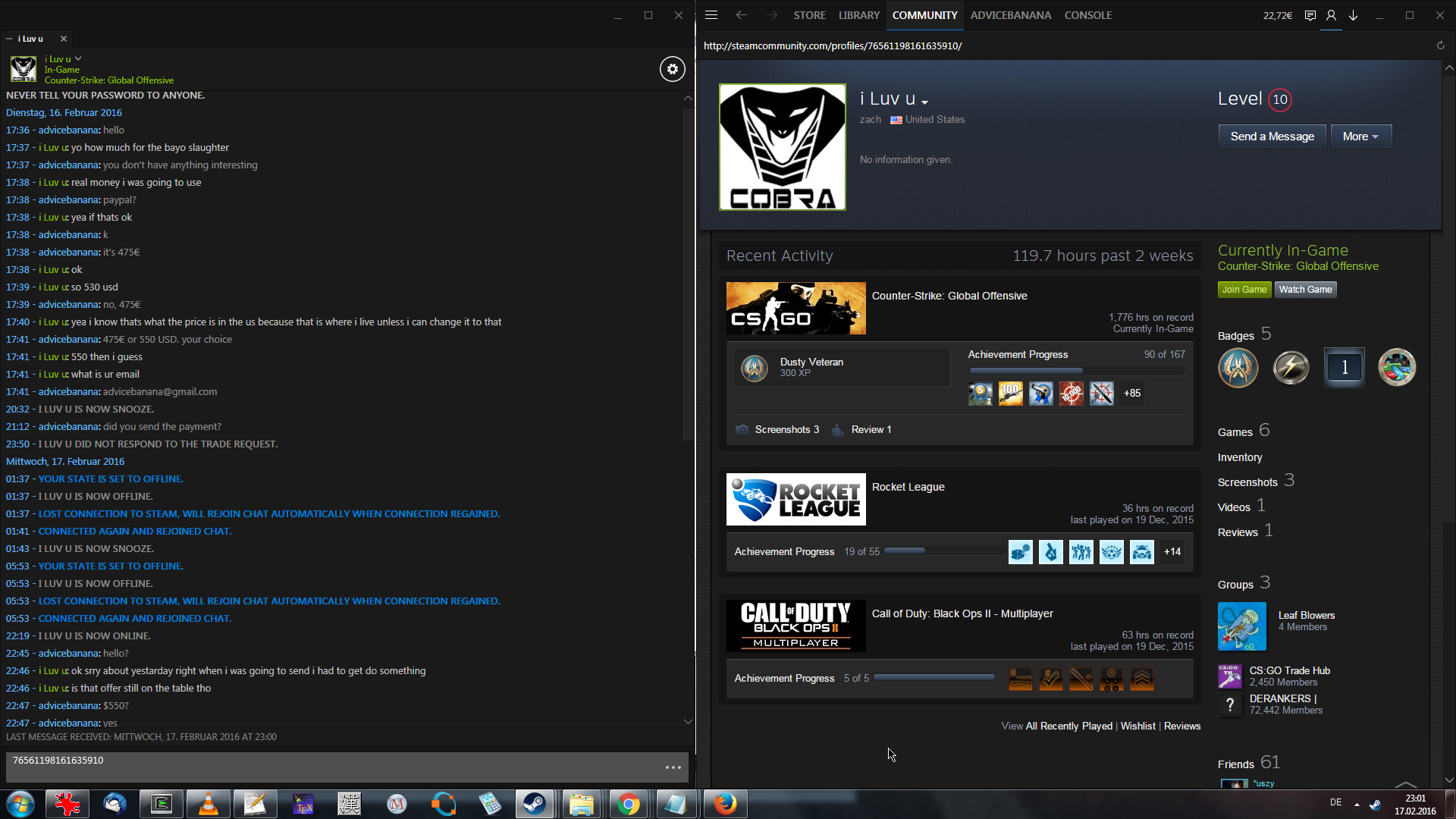1456x819 pixels.
Task: Open the STORE menu
Action: tap(809, 15)
